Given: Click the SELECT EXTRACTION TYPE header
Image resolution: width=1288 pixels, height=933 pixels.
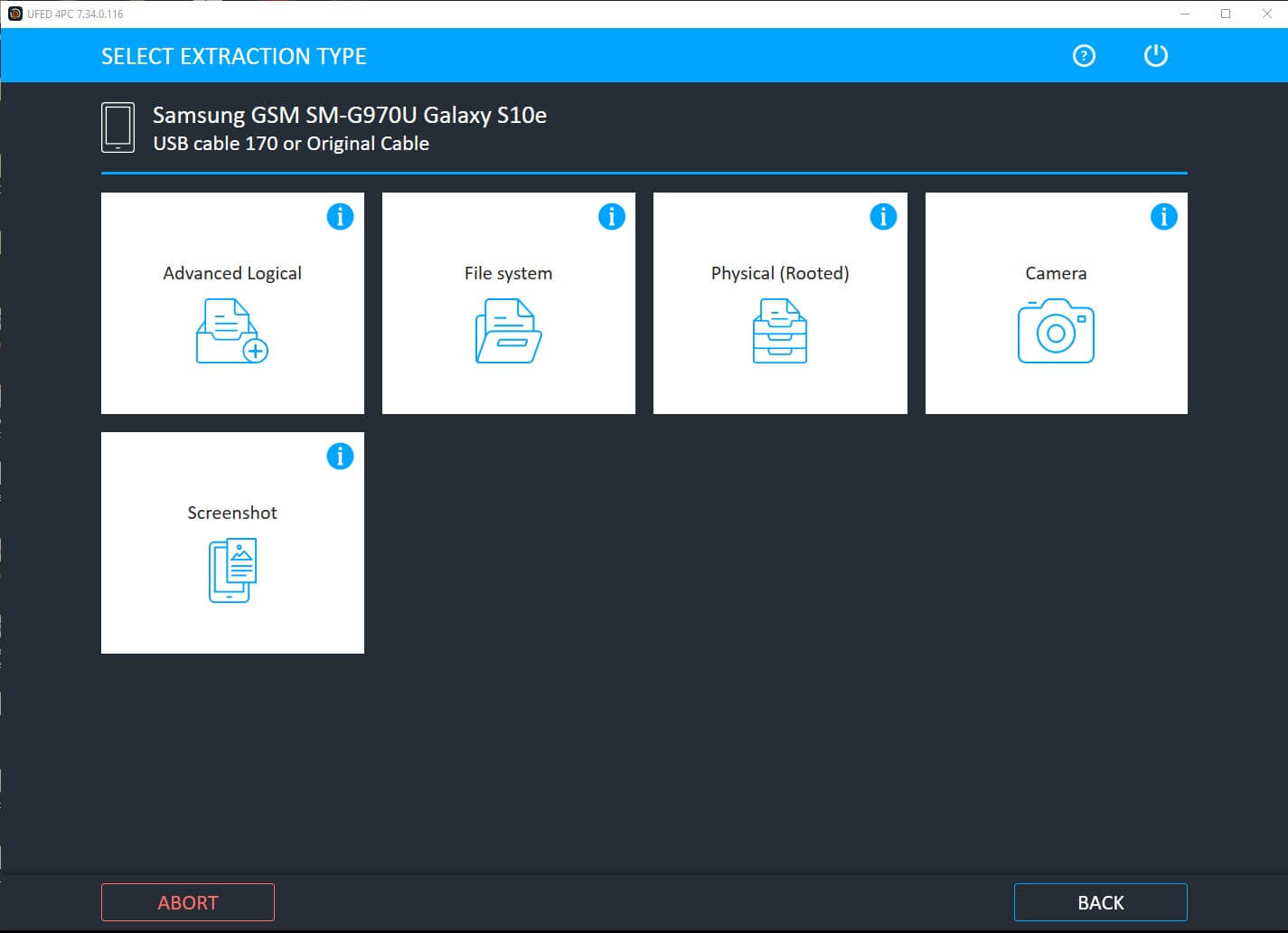Looking at the screenshot, I should pos(233,55).
